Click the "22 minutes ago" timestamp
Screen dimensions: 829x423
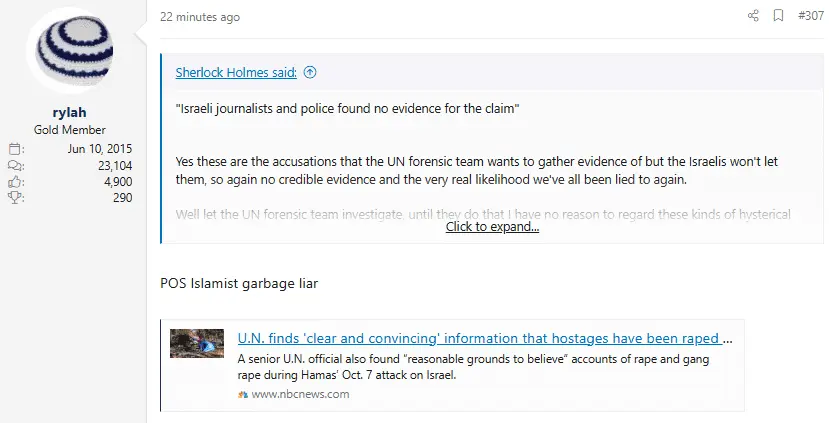[x=200, y=17]
